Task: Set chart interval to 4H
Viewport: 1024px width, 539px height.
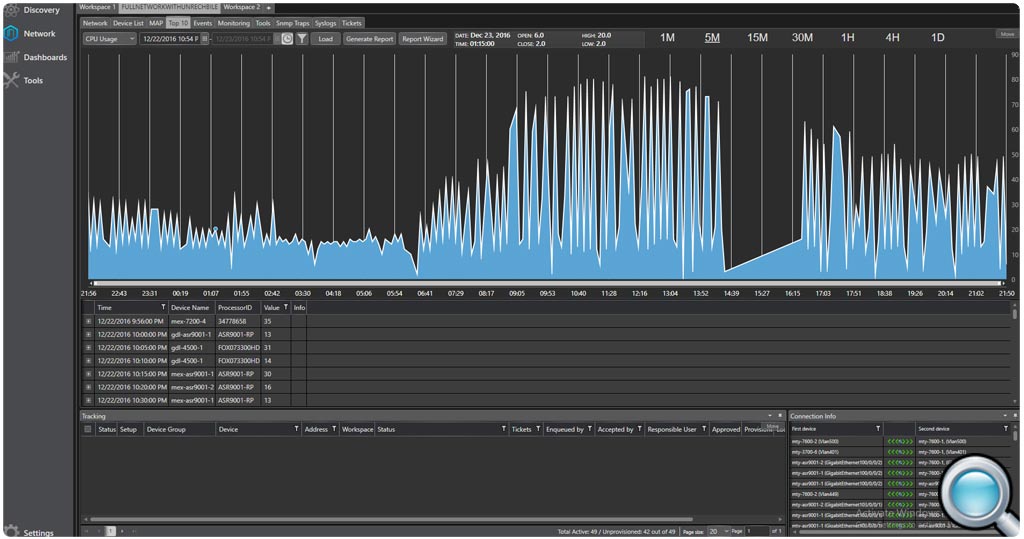Action: point(892,38)
